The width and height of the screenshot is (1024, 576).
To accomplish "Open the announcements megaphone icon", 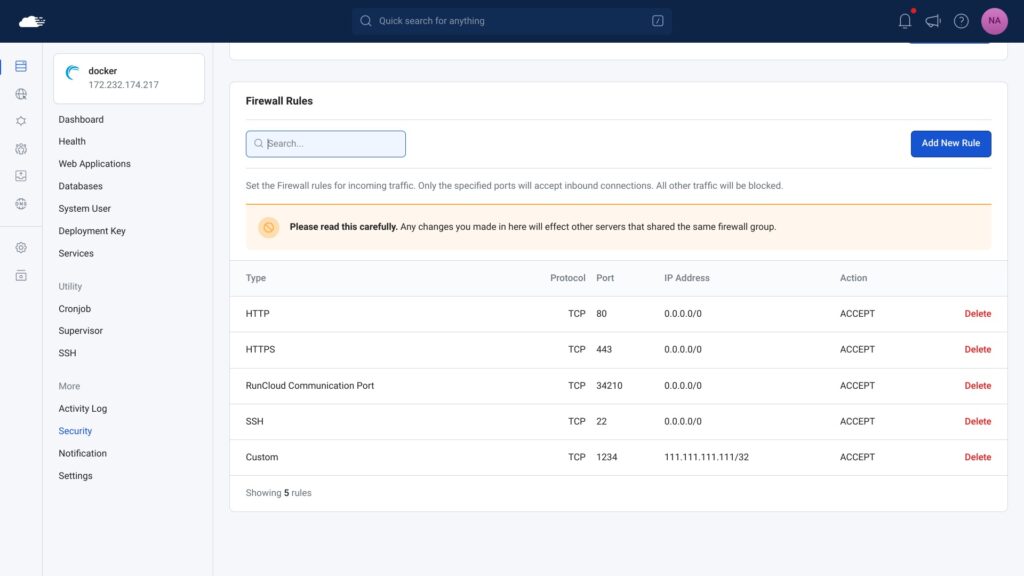I will pos(933,21).
